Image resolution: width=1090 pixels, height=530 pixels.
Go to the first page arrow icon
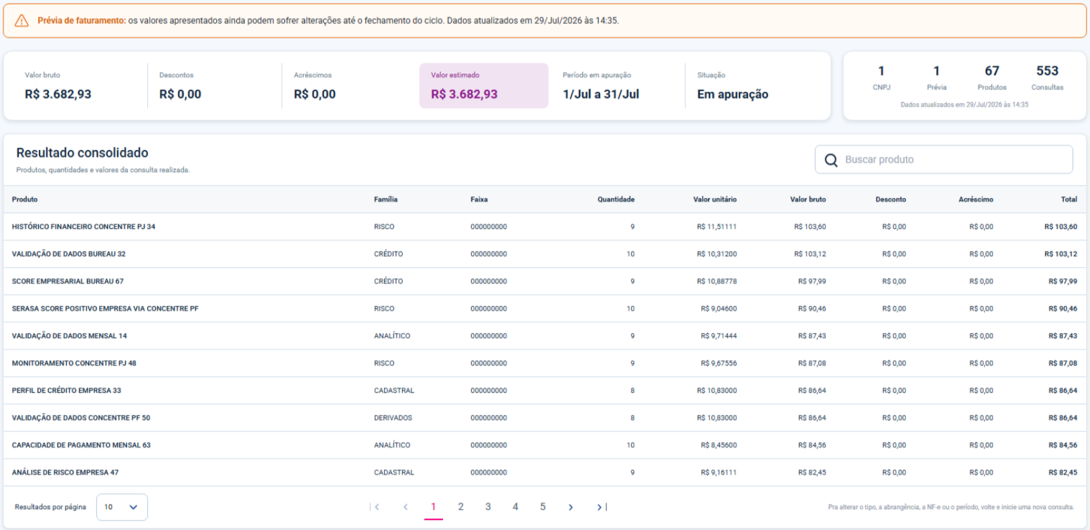(376, 507)
